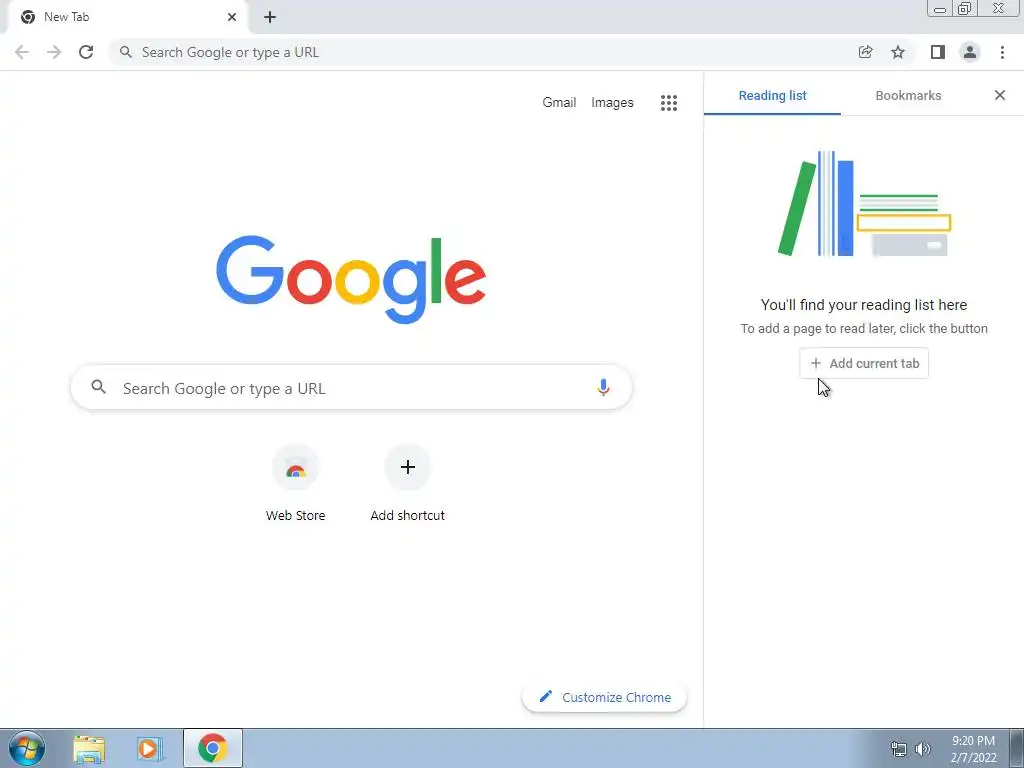Screen dimensions: 1024x768
Task: Click the taskbar clock showing 9:20 PM
Action: point(973,749)
